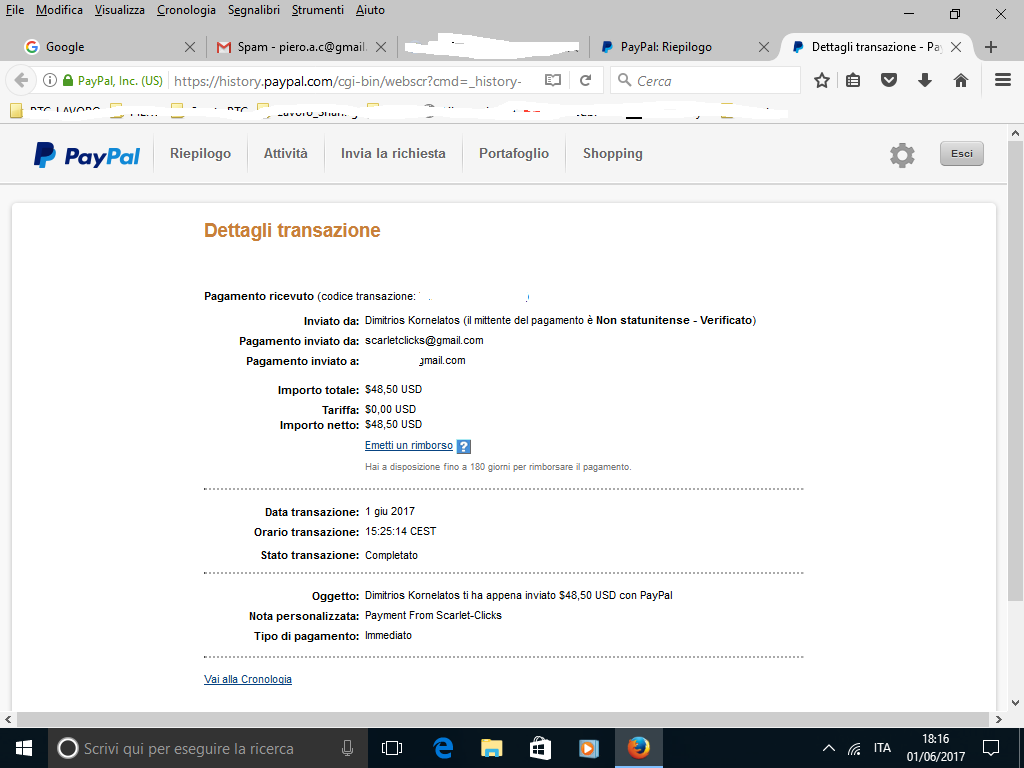Open the Portafoglio section

click(514, 153)
